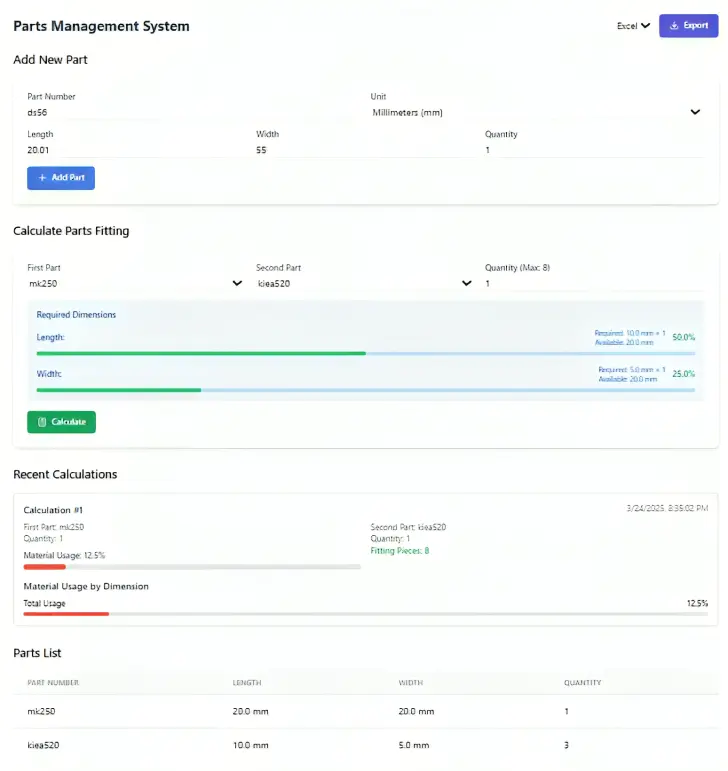Open the First Part mk250 dropdown
The width and height of the screenshot is (728, 771).
pos(135,284)
